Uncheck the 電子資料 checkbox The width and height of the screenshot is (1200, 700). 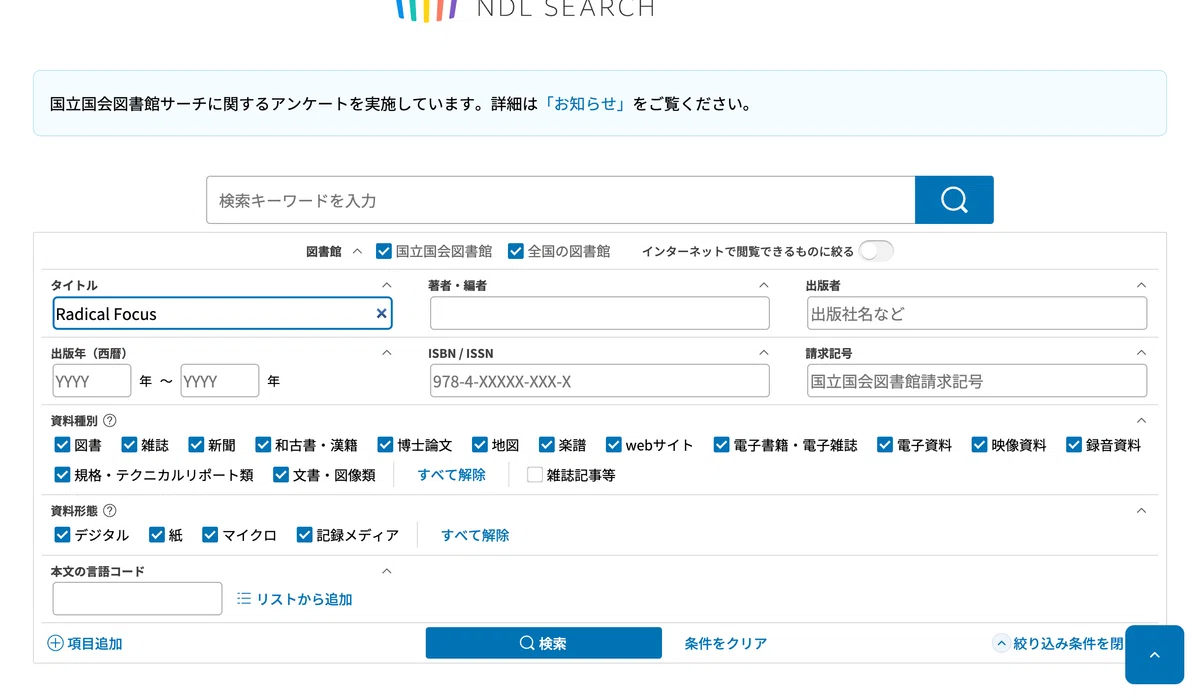point(885,445)
